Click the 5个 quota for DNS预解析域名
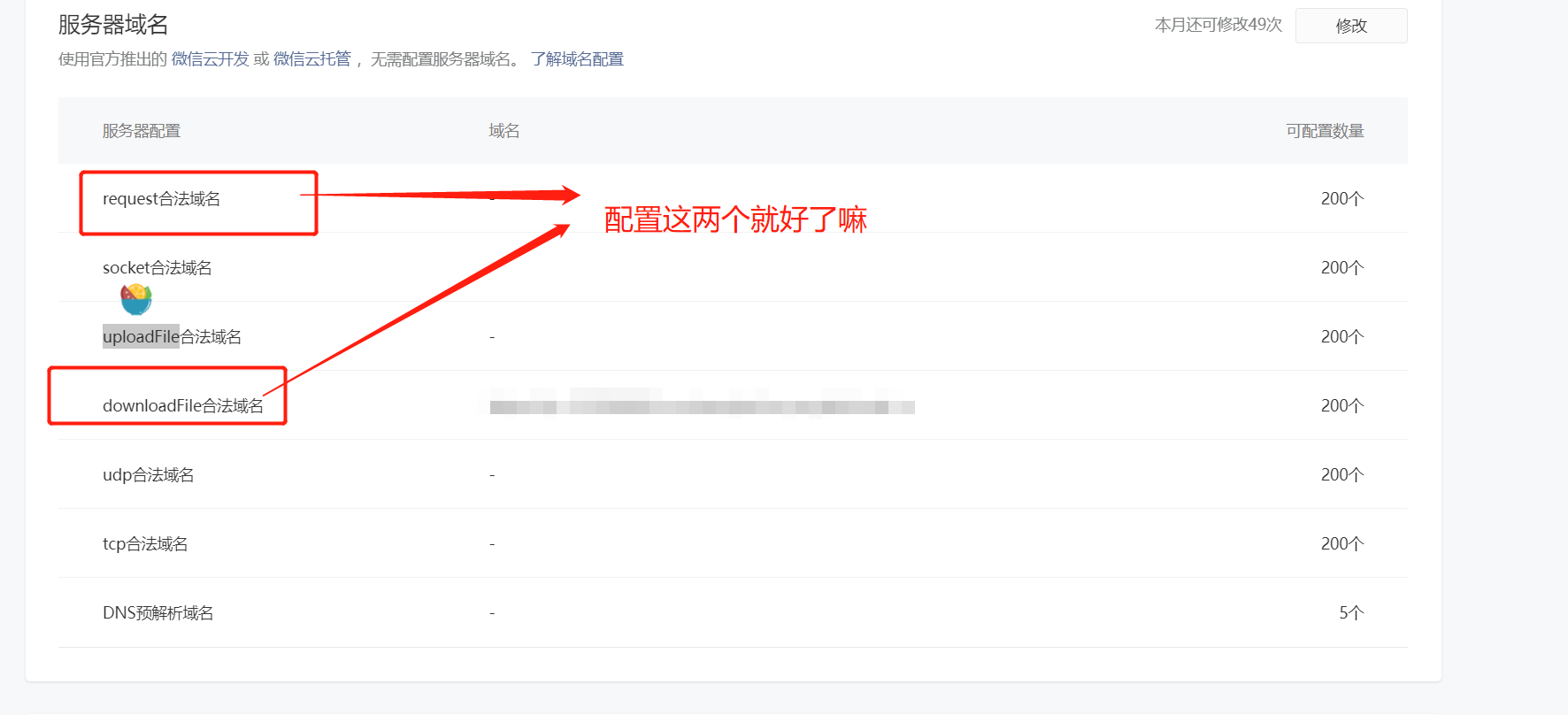Screen dimensions: 1568x715 click(1351, 613)
